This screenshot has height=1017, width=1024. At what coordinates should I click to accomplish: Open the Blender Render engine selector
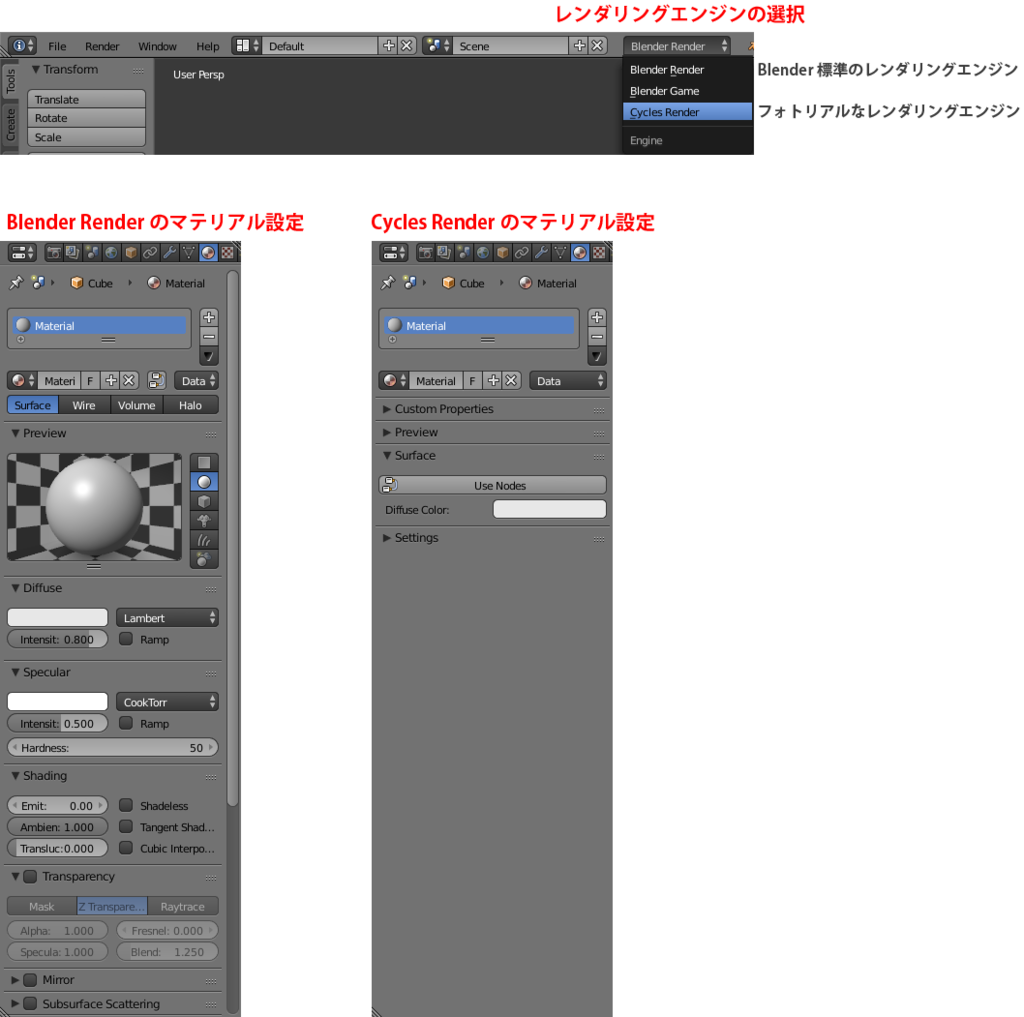click(677, 46)
